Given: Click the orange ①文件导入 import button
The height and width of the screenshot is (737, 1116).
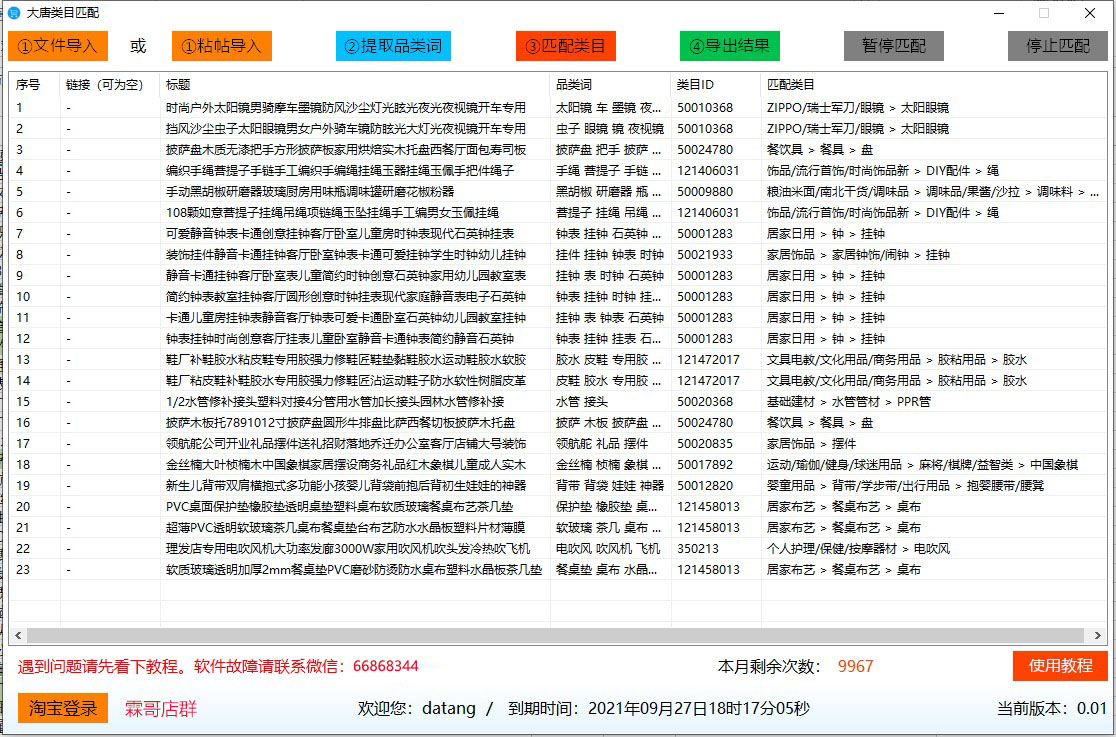Looking at the screenshot, I should point(57,46).
